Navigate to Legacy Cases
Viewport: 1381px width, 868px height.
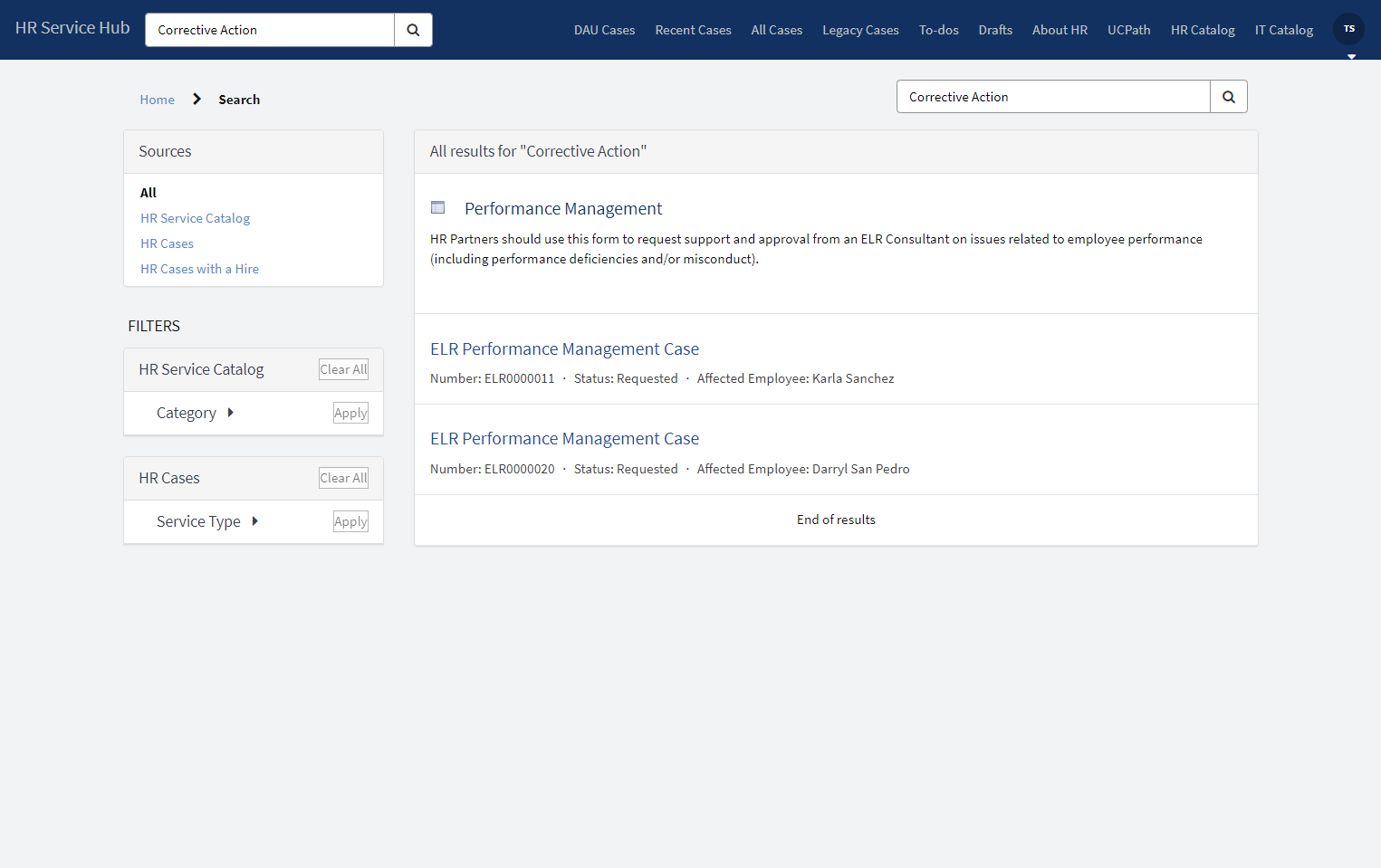[x=860, y=30]
